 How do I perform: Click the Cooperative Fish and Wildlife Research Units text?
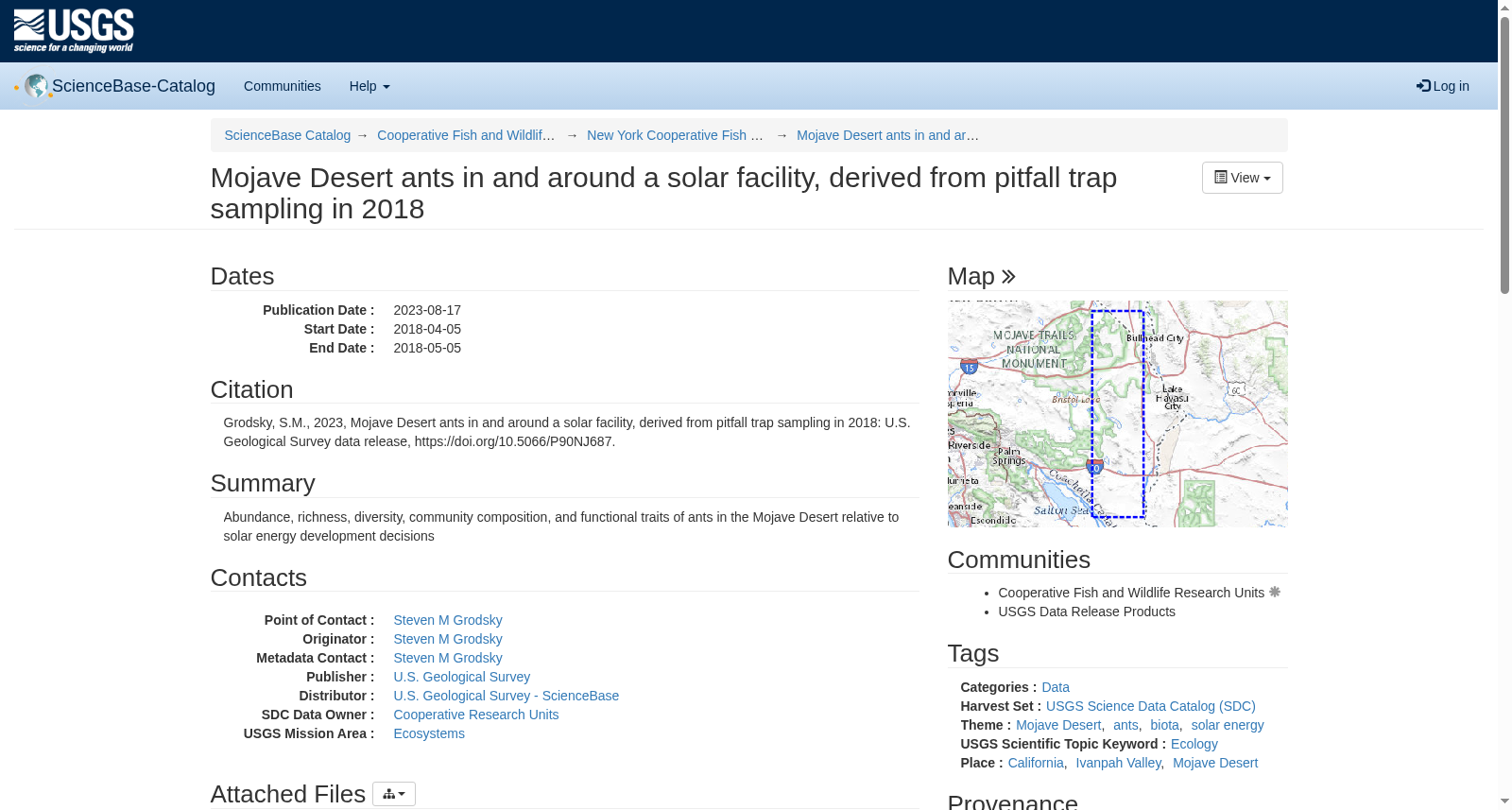pyautogui.click(x=1131, y=593)
